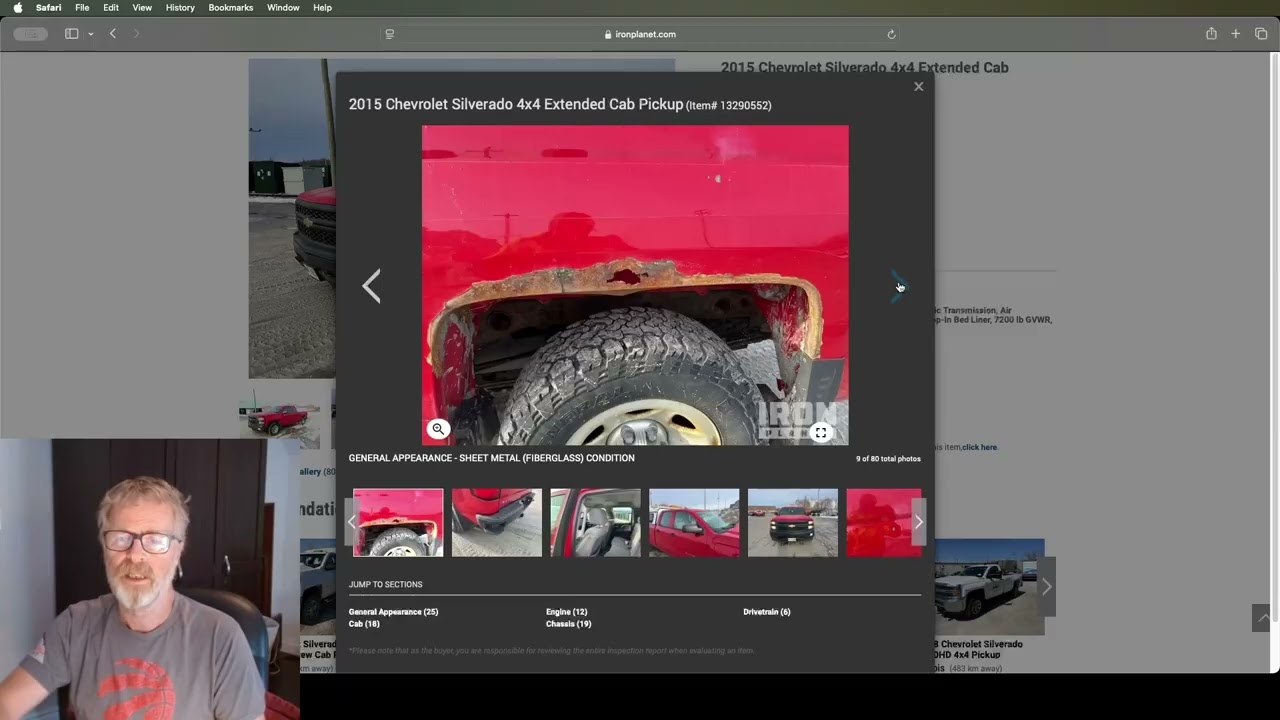Click the large rusted wheel arch photo

click(x=635, y=285)
